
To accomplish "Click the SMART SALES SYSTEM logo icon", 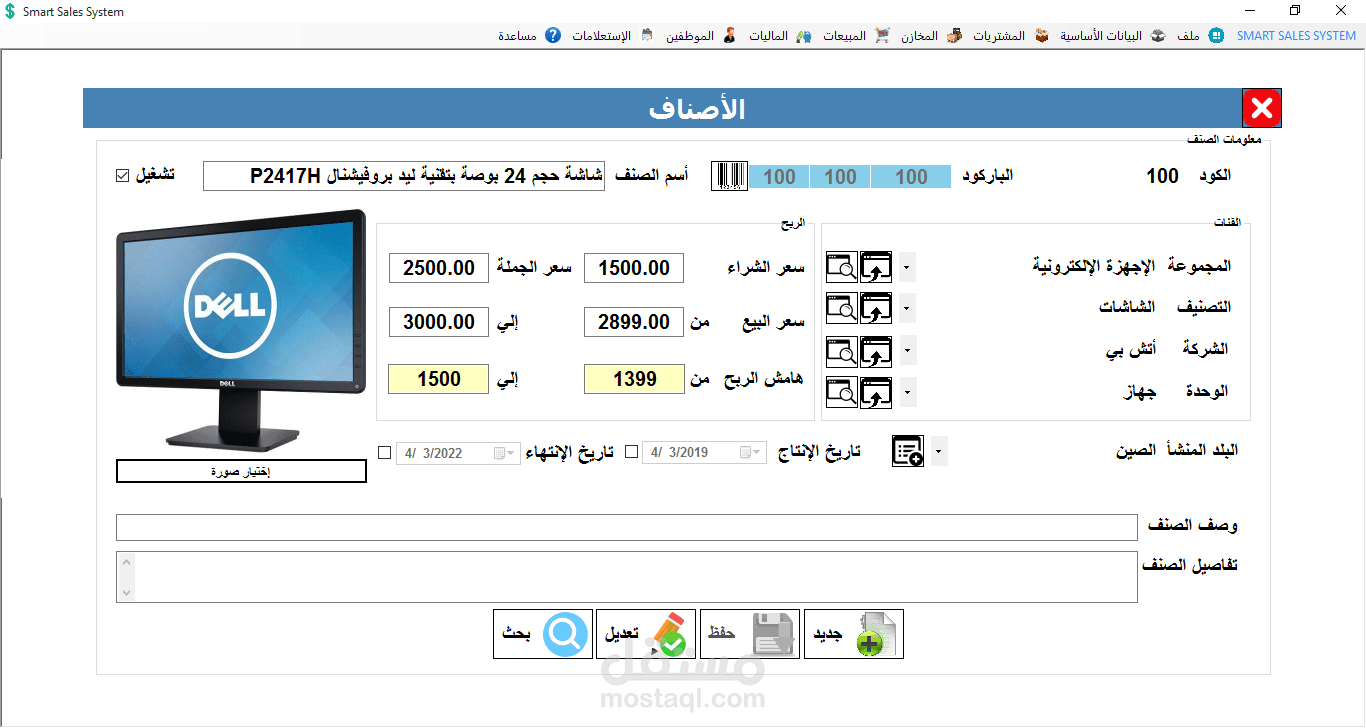I will [1216, 36].
